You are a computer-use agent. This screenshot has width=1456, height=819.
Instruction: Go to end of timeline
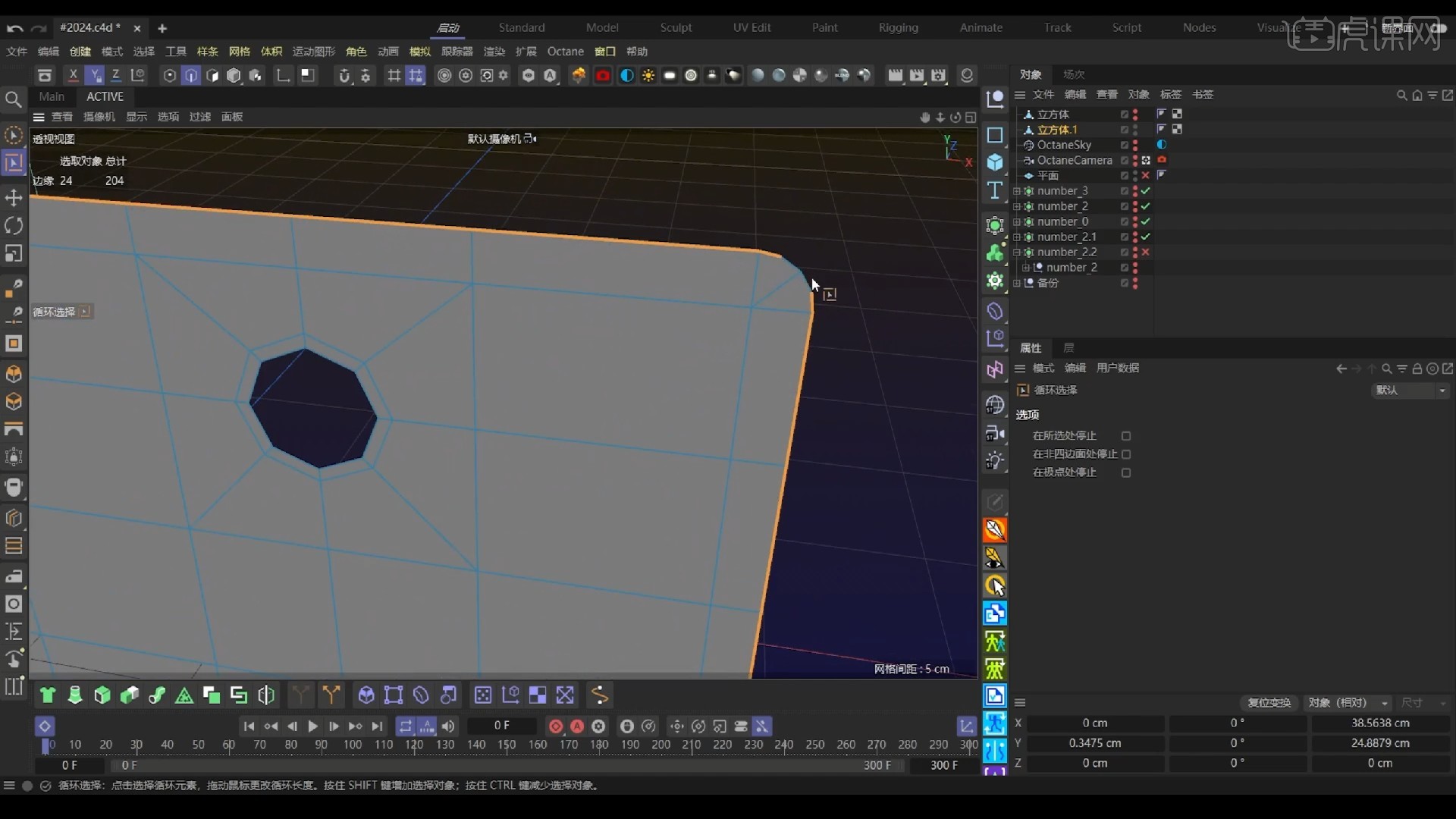click(377, 726)
